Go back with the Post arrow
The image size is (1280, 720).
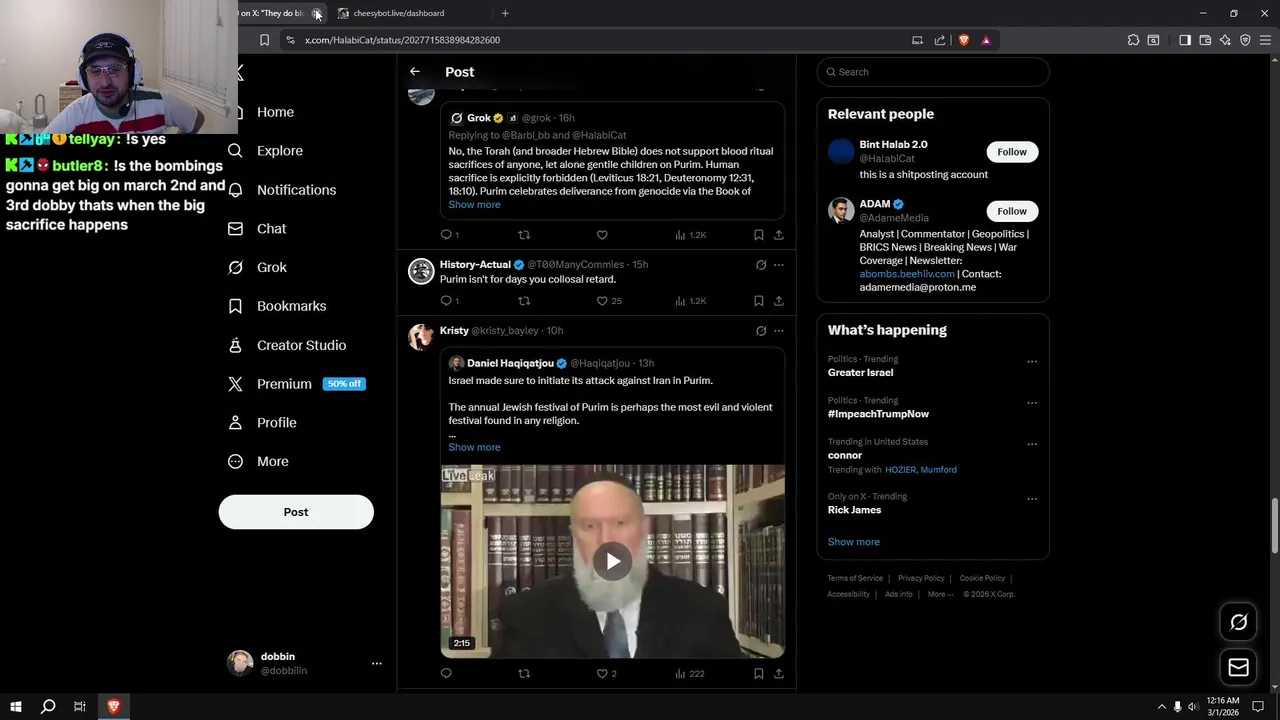(415, 72)
